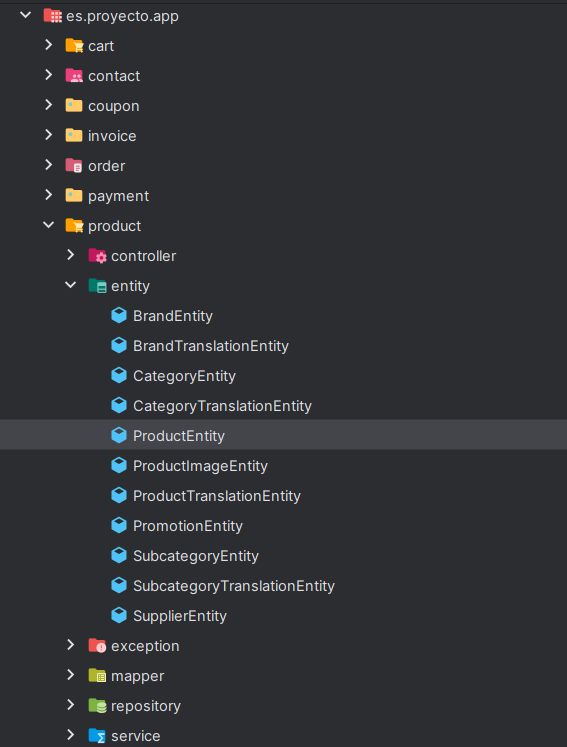Select the CategoryEntity file name

(x=184, y=376)
